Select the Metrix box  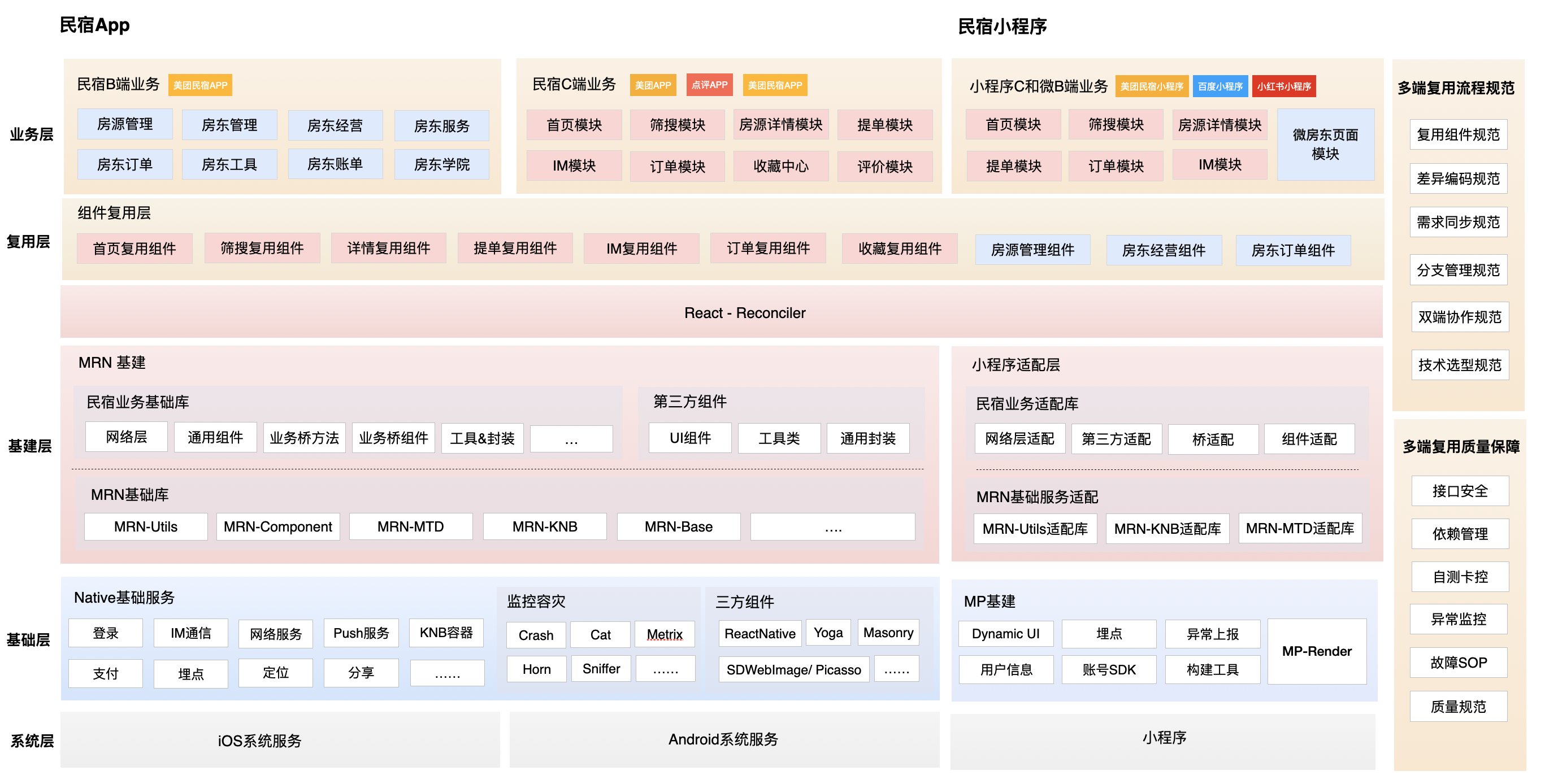click(665, 634)
